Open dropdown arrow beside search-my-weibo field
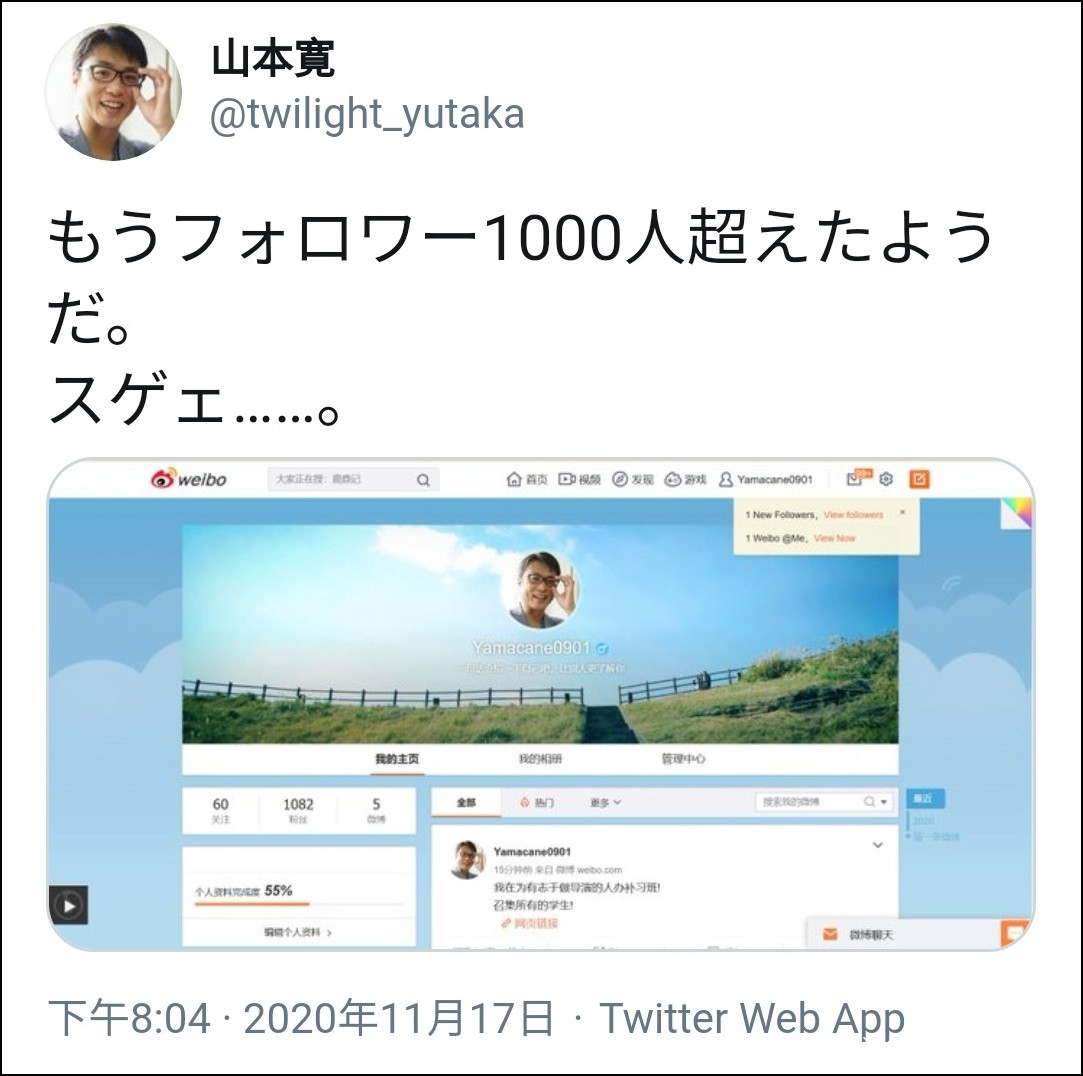The height and width of the screenshot is (1076, 1083). 883,803
